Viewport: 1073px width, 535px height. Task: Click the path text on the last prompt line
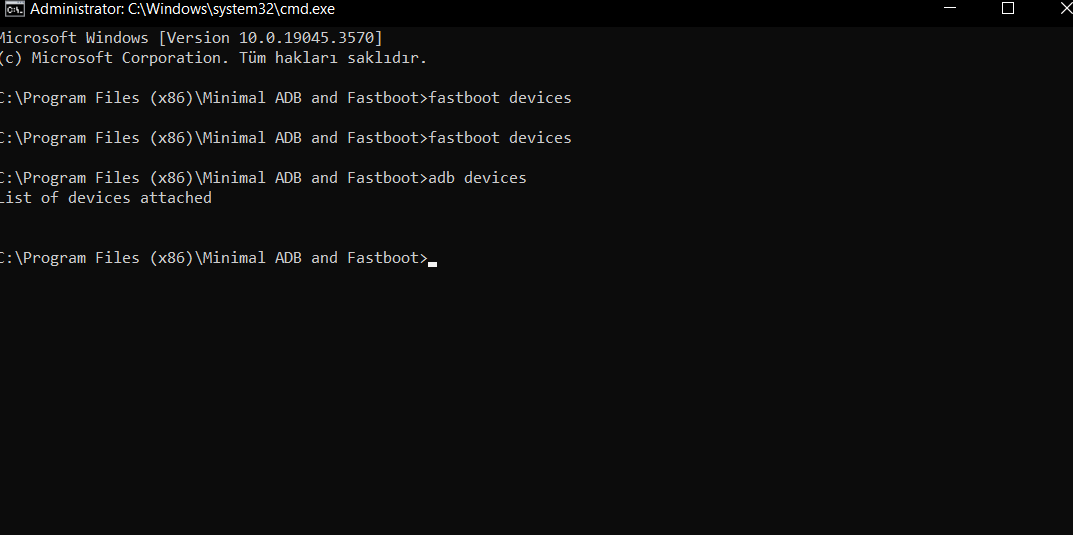click(x=212, y=258)
